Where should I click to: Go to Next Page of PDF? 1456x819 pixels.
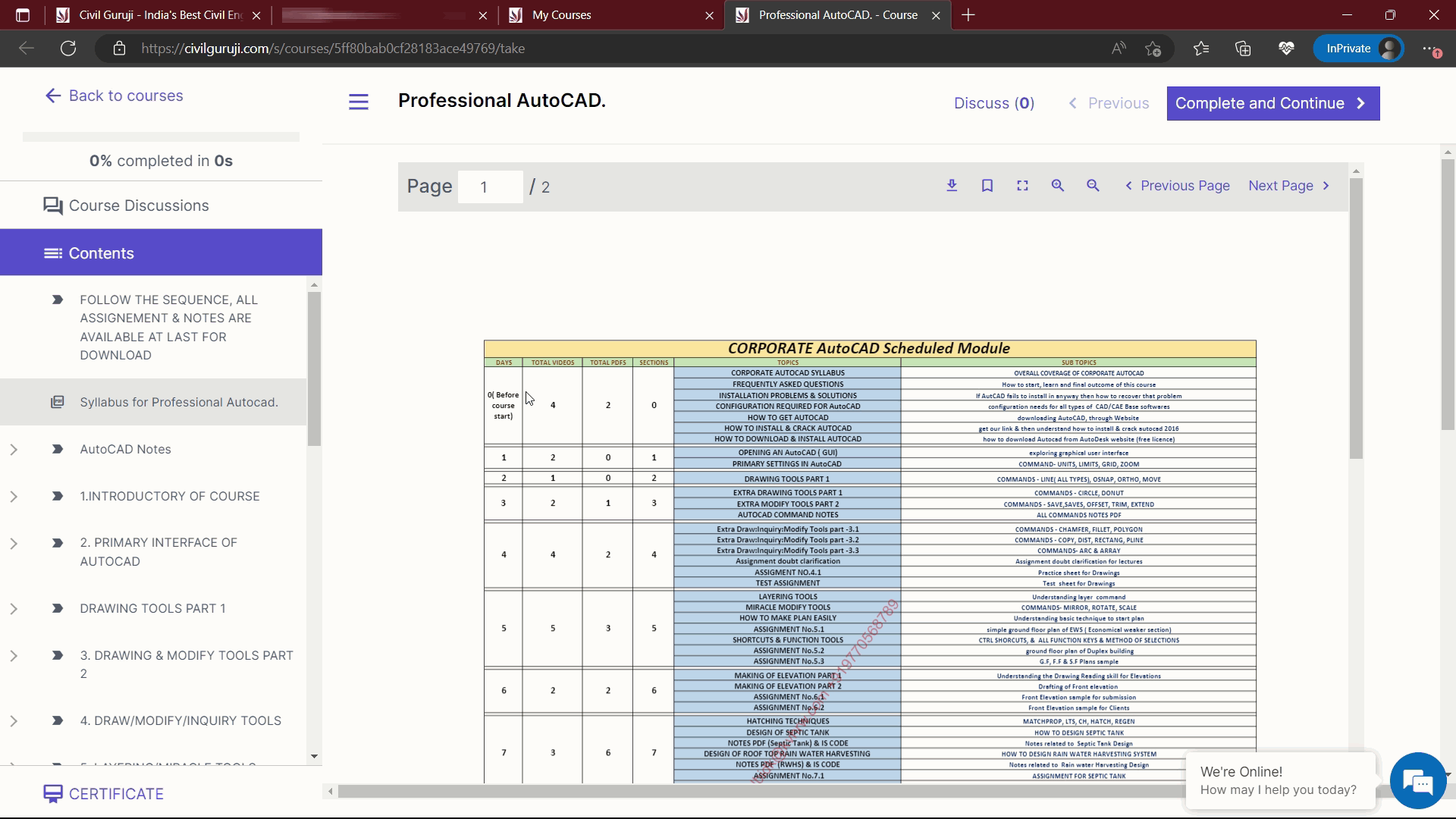point(1289,186)
